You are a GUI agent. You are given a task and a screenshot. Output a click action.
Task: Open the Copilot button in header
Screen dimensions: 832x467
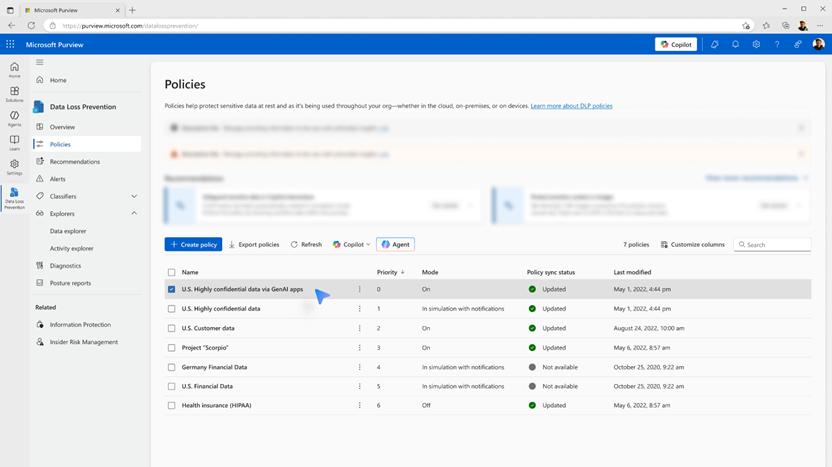pyautogui.click(x=675, y=45)
